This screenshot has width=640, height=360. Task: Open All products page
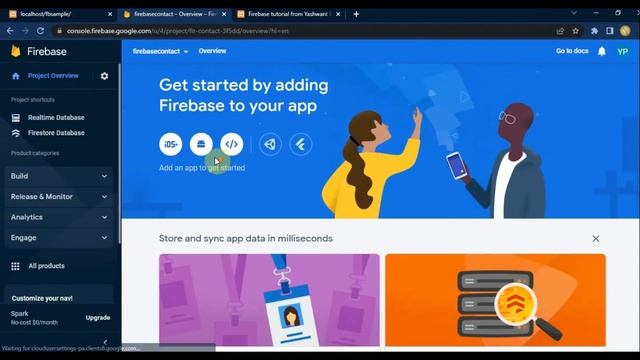[x=47, y=266]
